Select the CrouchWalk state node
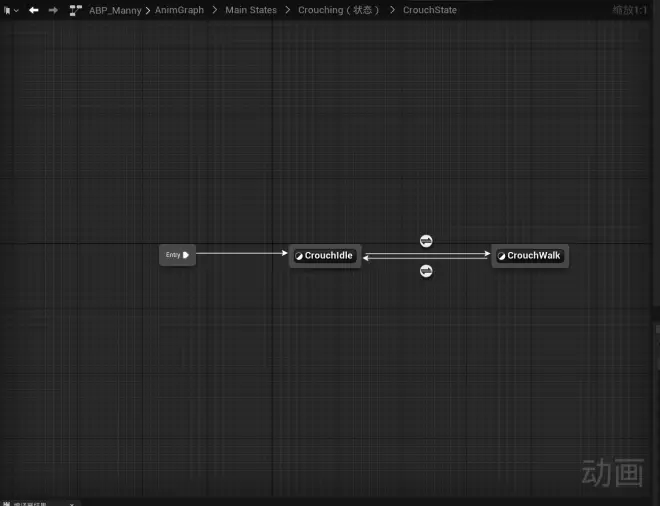Screen dimensions: 660x506 (x=530, y=256)
